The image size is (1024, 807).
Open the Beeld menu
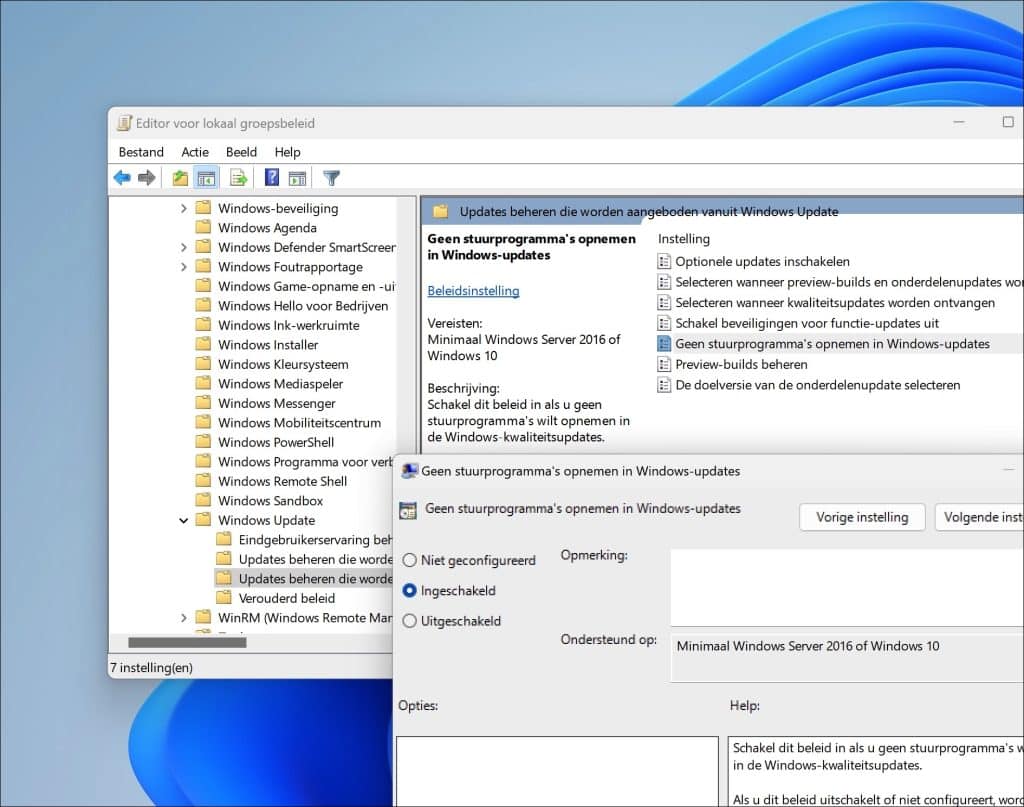241,152
